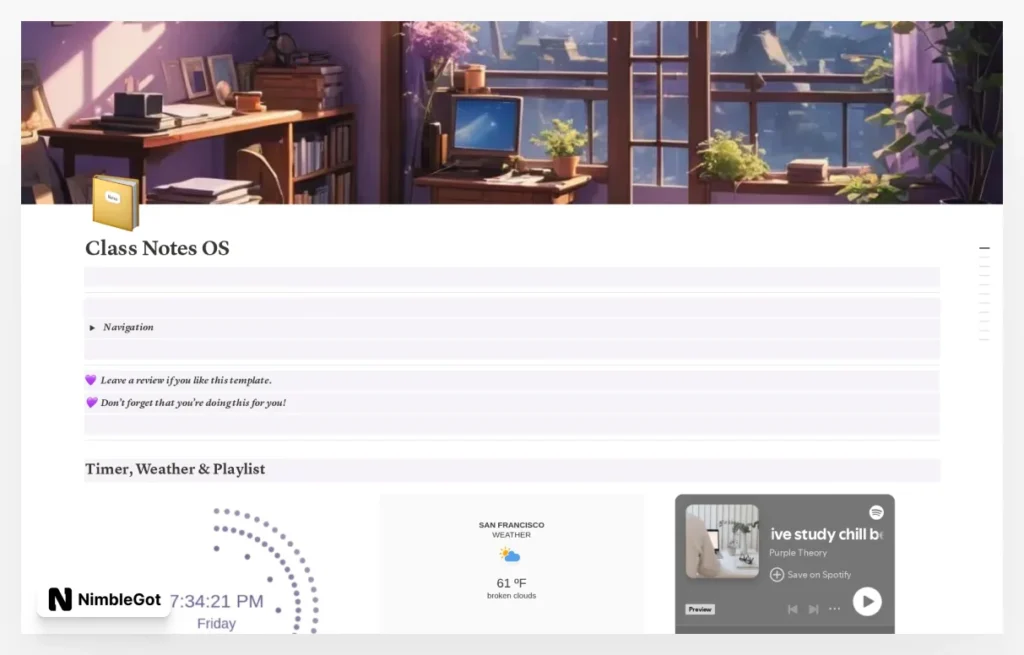Image resolution: width=1024 pixels, height=655 pixels.
Task: Click the Spotify logo in the player
Action: pyautogui.click(x=876, y=513)
